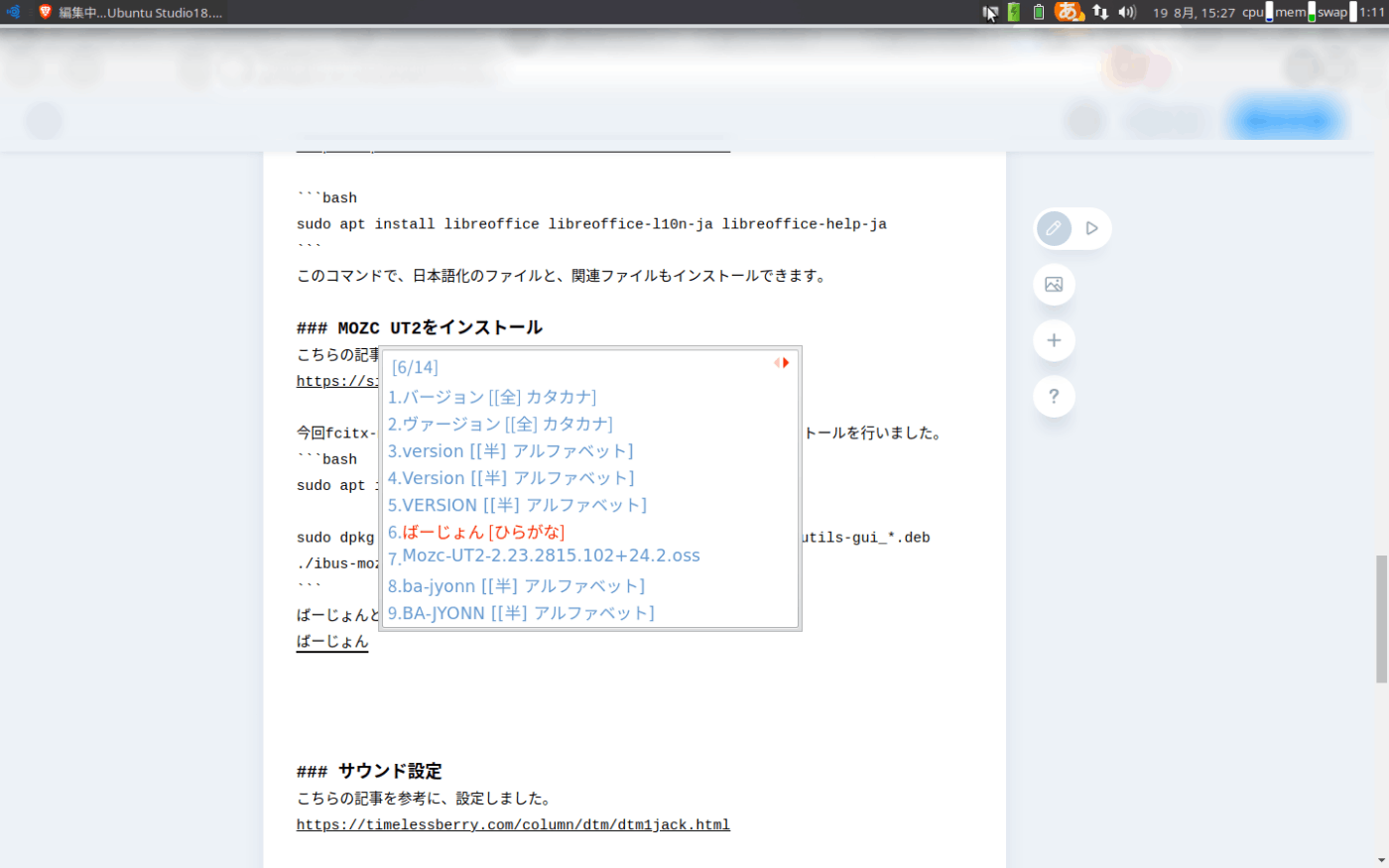The height and width of the screenshot is (868, 1389).
Task: Choose candidate 3 lowercase version
Action: point(510,450)
